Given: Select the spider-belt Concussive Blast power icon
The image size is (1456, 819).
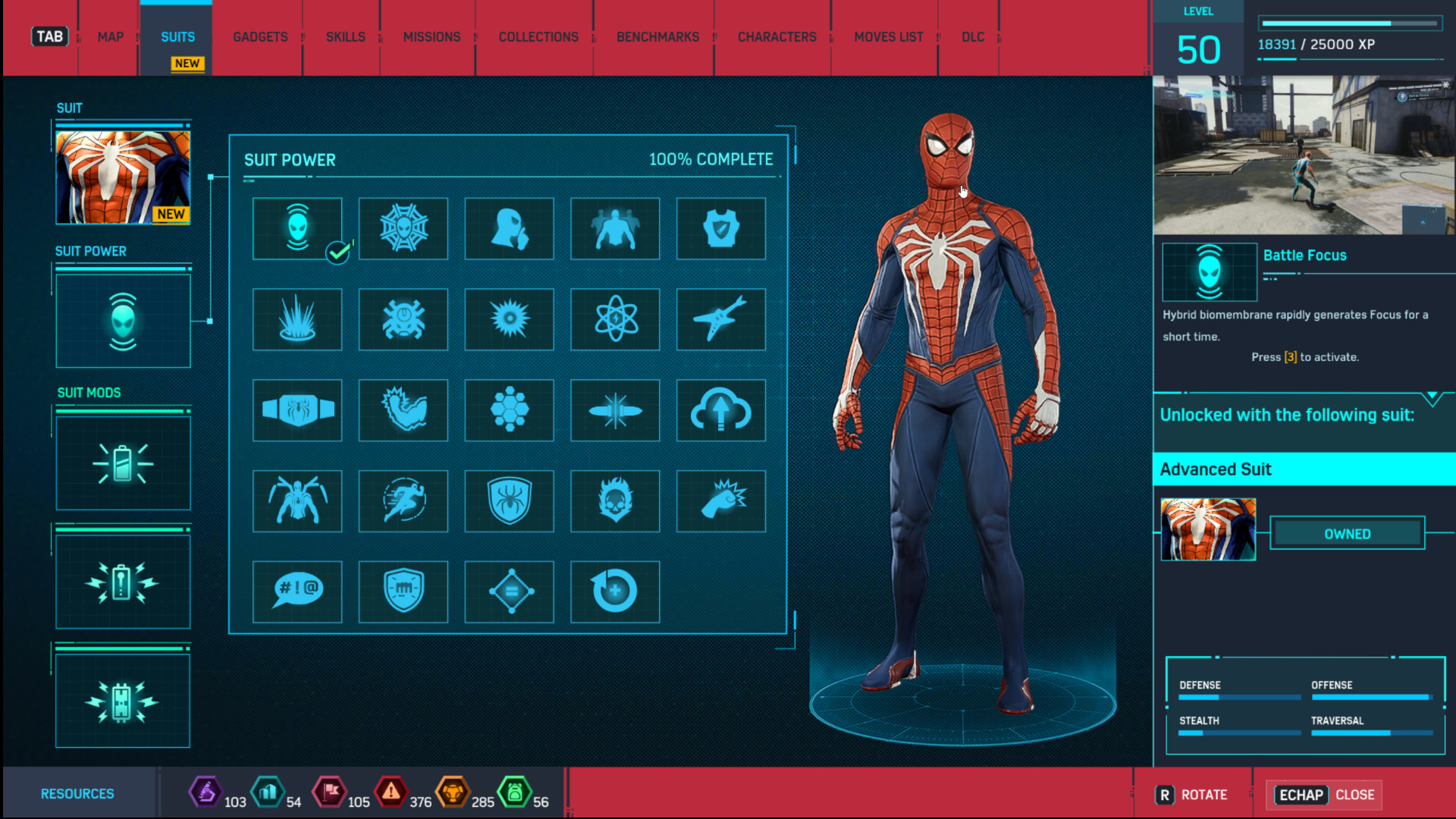Looking at the screenshot, I should click(297, 410).
